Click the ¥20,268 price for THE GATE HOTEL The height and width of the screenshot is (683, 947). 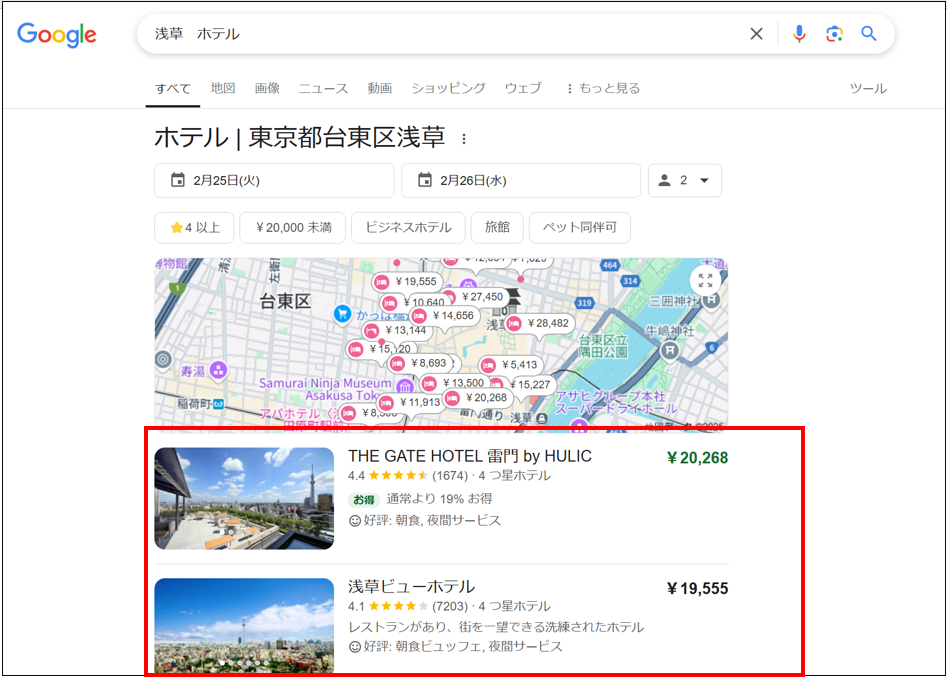pyautogui.click(x=698, y=458)
